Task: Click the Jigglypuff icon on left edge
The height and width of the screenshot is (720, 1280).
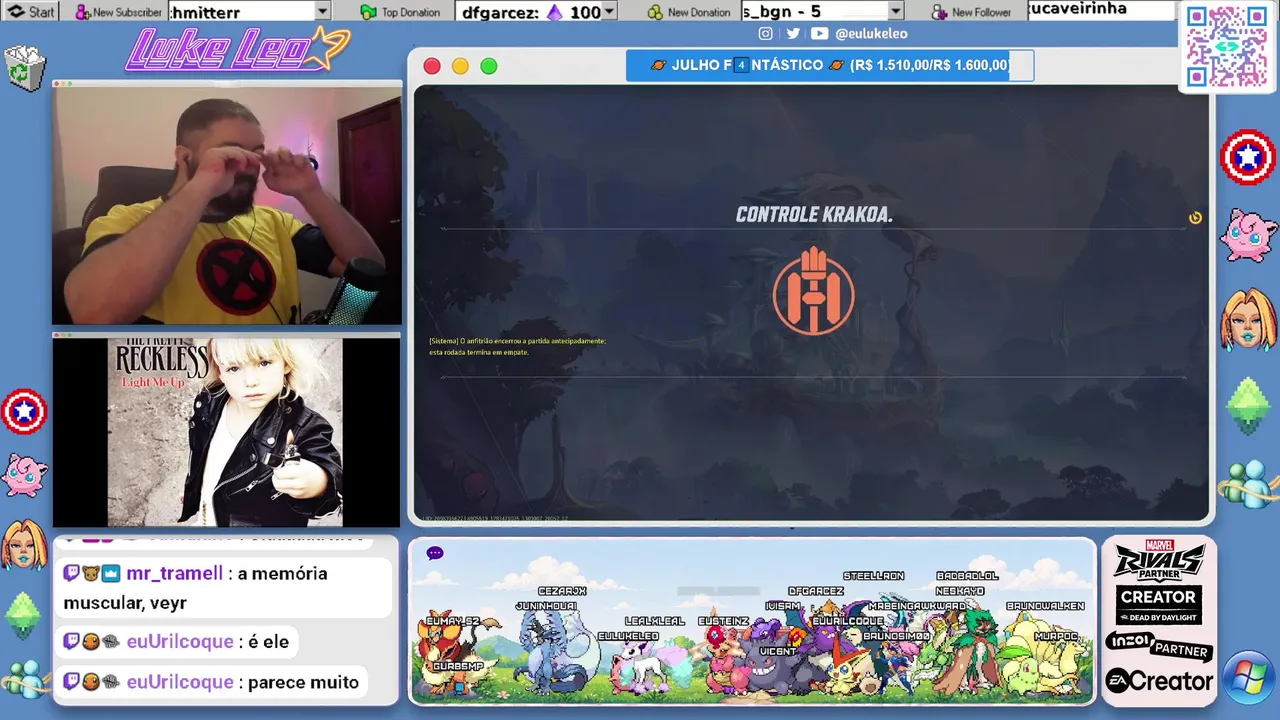Action: pyautogui.click(x=22, y=475)
